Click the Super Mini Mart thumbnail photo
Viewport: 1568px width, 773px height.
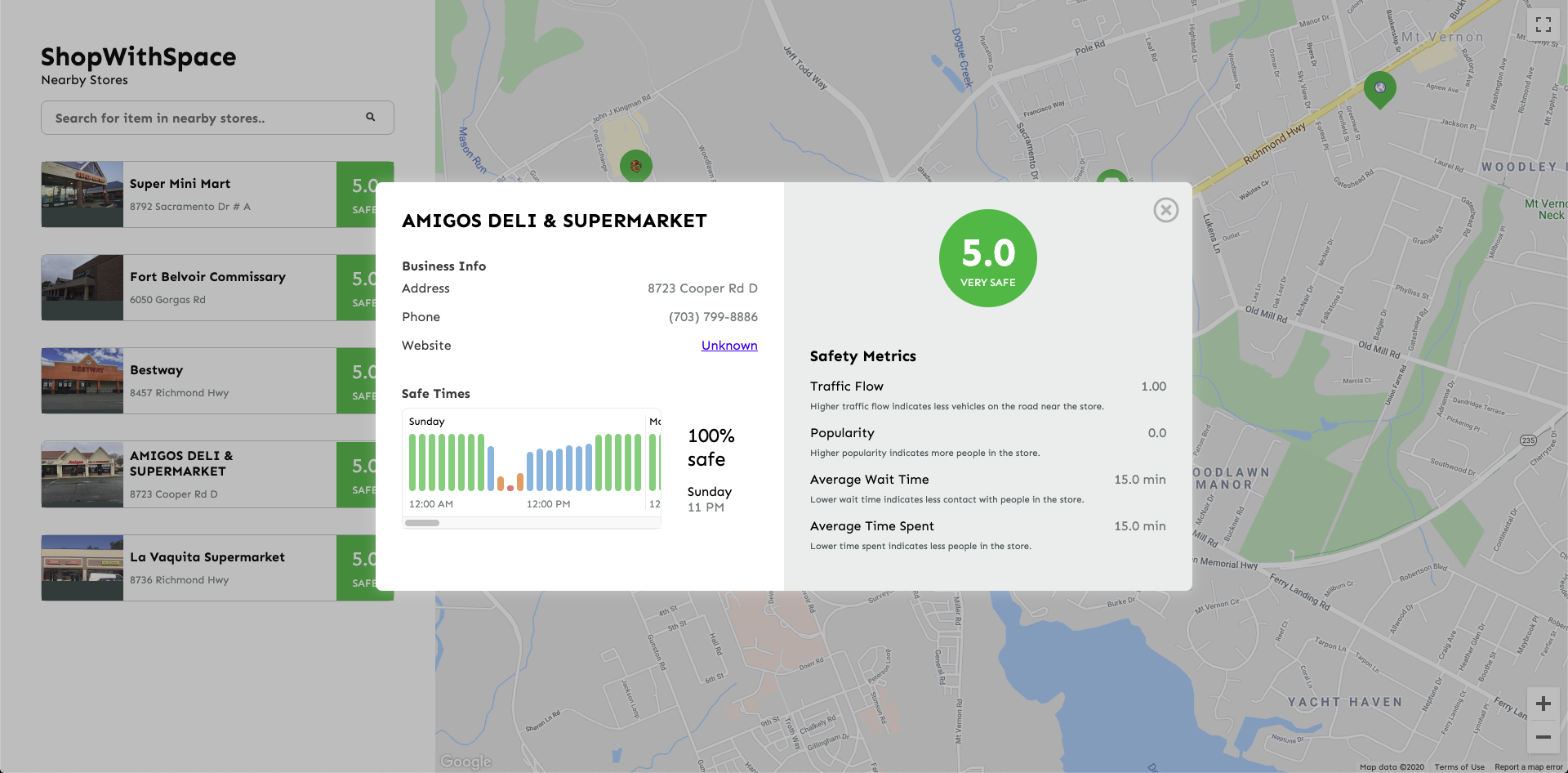pyautogui.click(x=82, y=194)
